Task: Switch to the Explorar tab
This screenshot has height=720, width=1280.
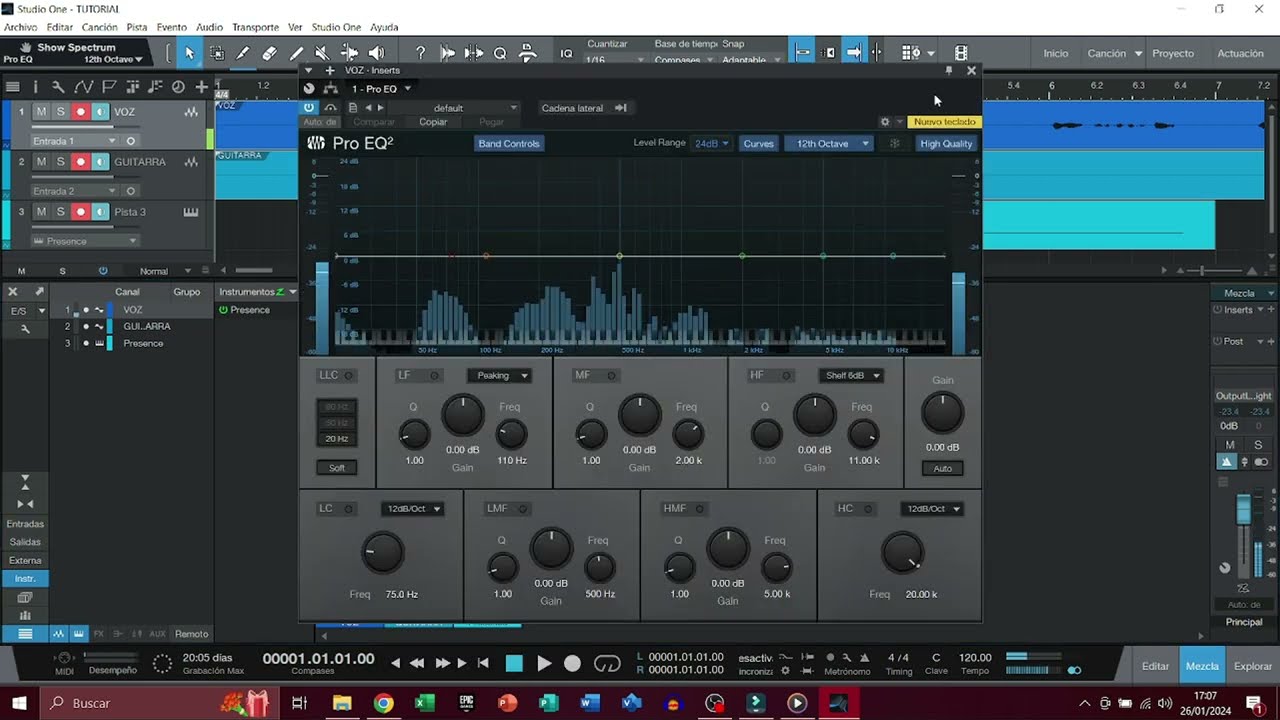Action: 1253,666
